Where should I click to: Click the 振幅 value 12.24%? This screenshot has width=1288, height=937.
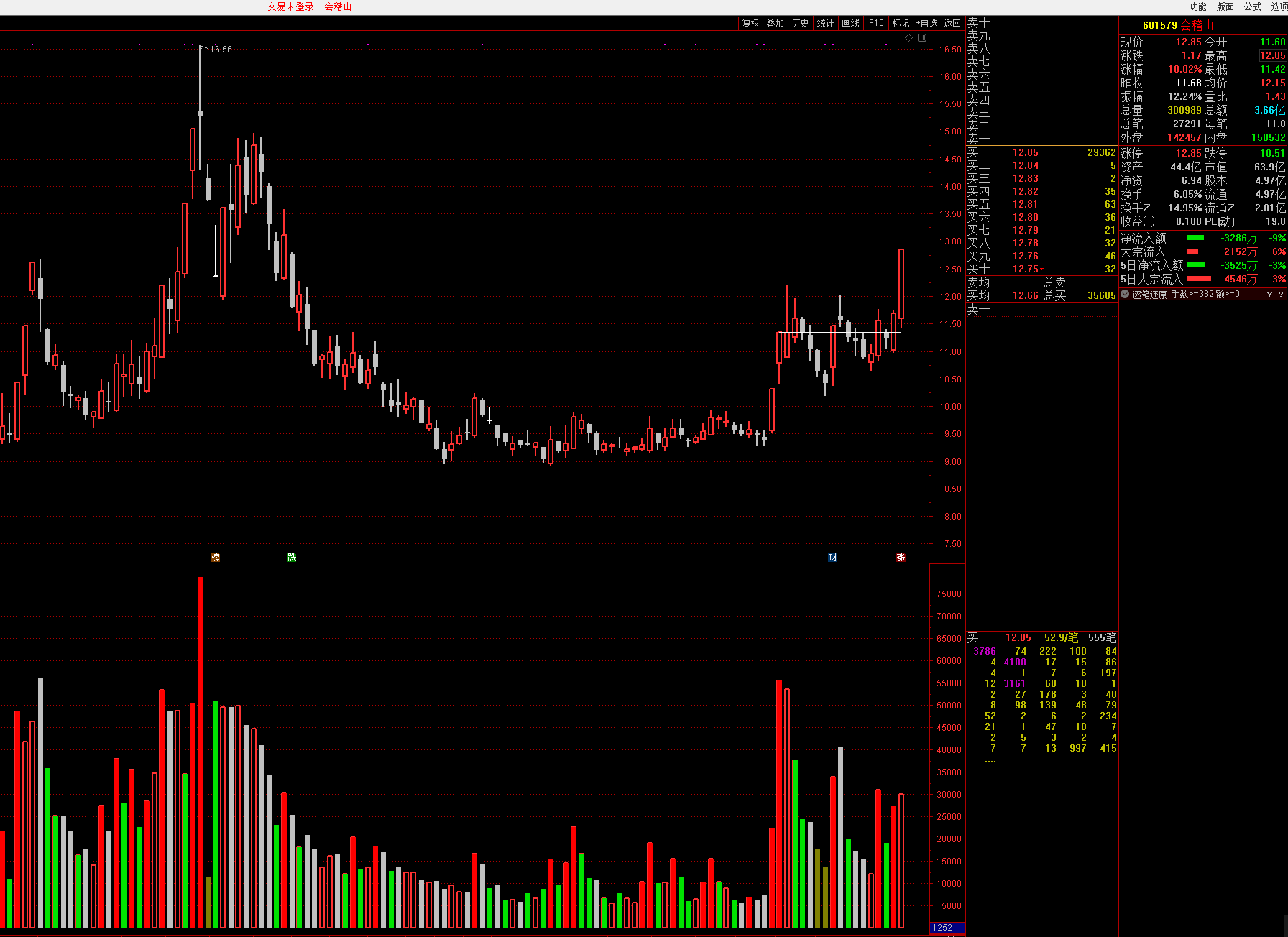click(x=1185, y=96)
